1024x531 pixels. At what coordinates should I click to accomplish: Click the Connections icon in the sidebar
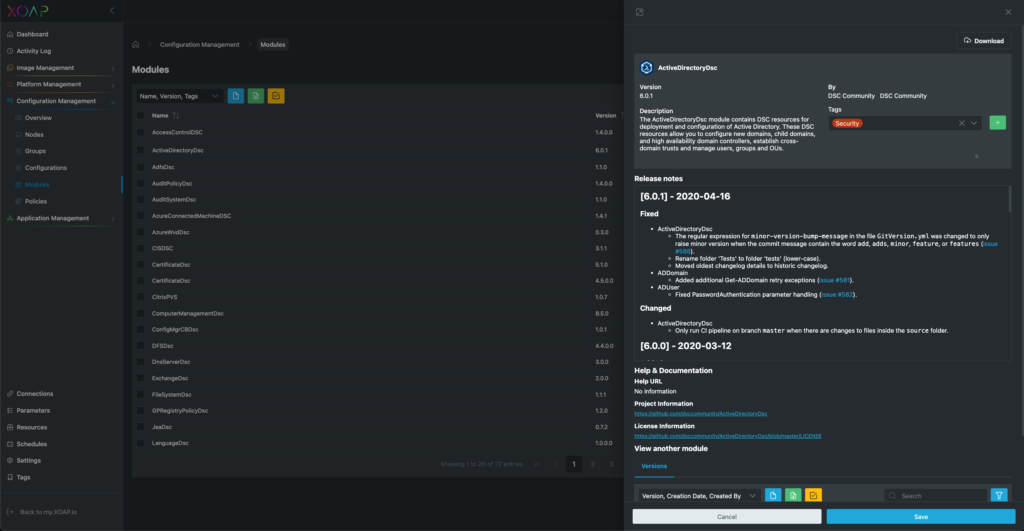pyautogui.click(x=10, y=394)
